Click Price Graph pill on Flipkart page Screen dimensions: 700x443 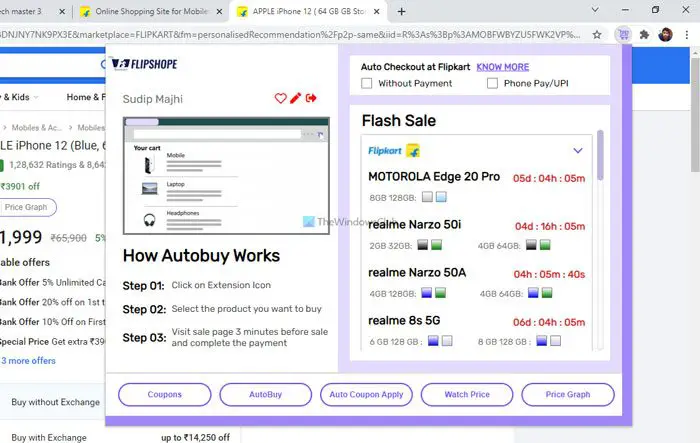pos(26,207)
